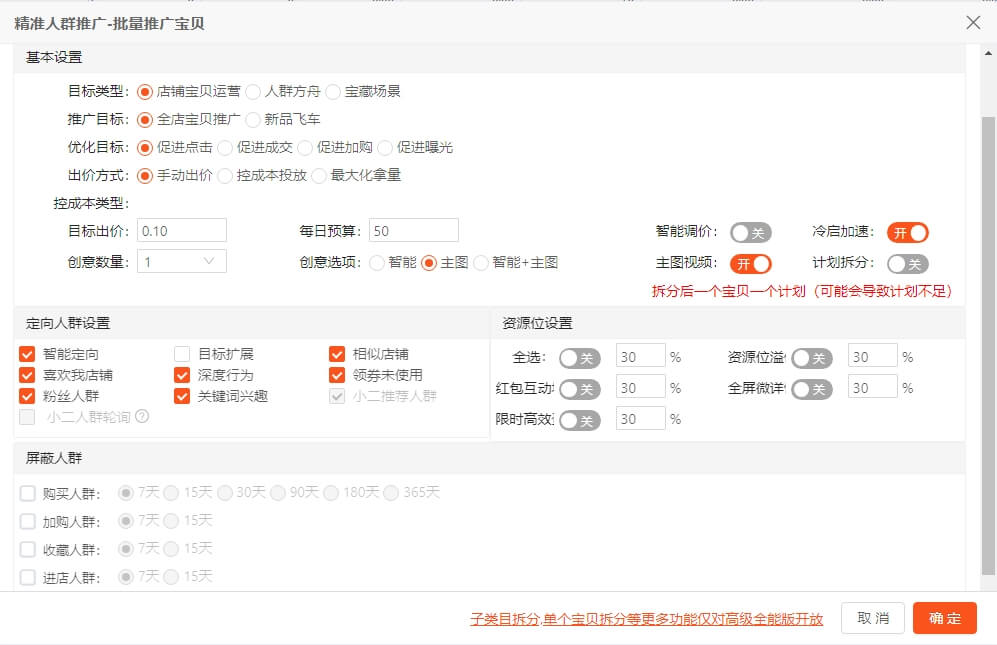Select 智能+主图 creative option
The width and height of the screenshot is (997, 645).
[481, 263]
